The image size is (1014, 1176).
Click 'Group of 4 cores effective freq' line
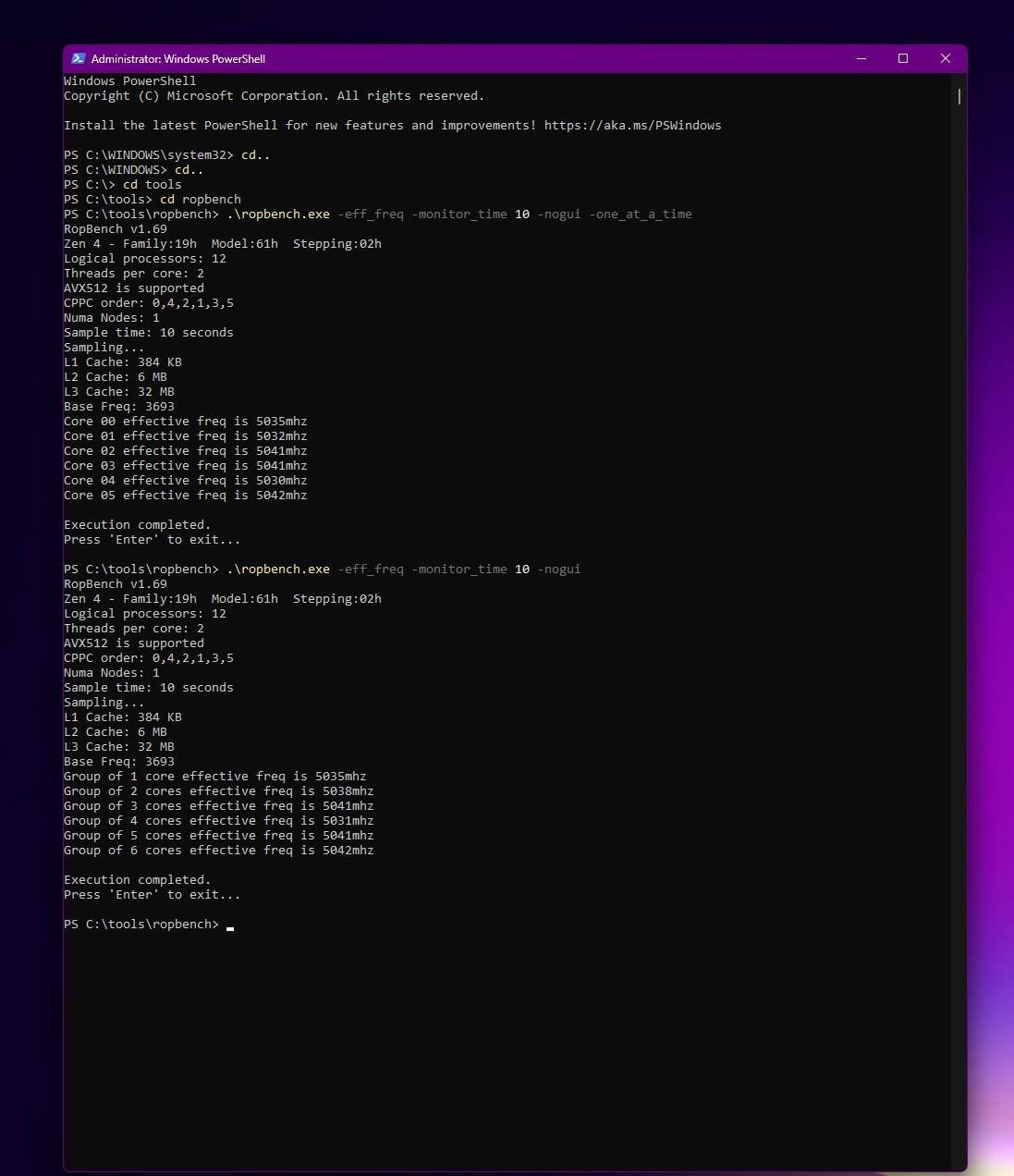click(x=219, y=821)
